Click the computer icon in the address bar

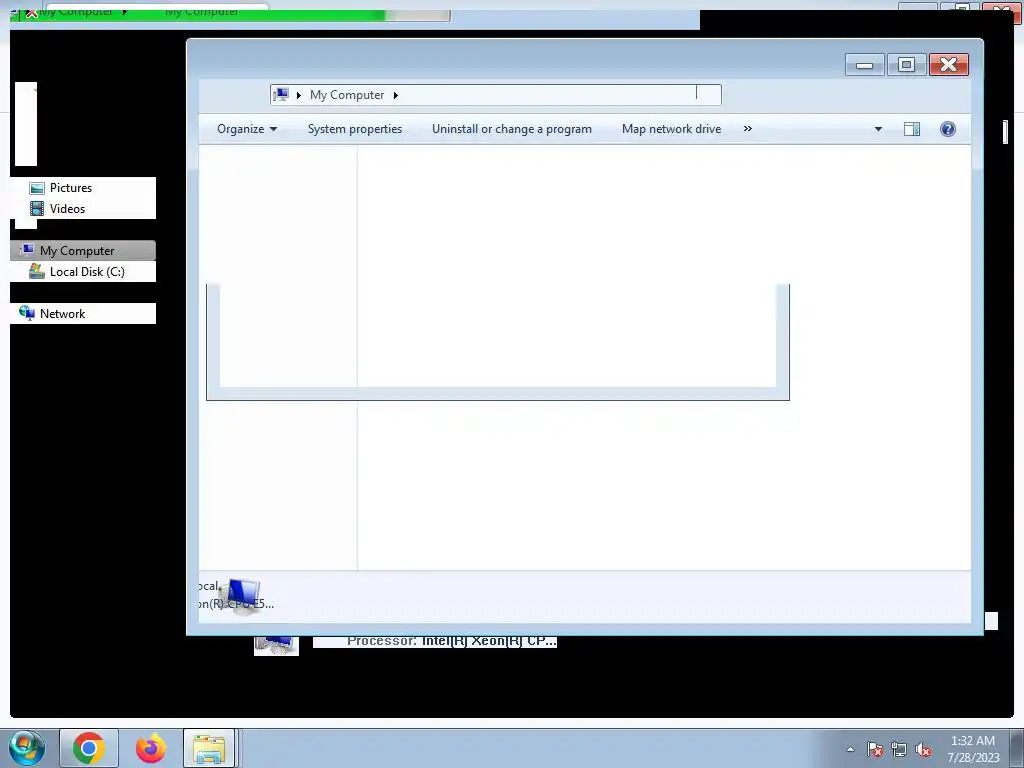281,95
